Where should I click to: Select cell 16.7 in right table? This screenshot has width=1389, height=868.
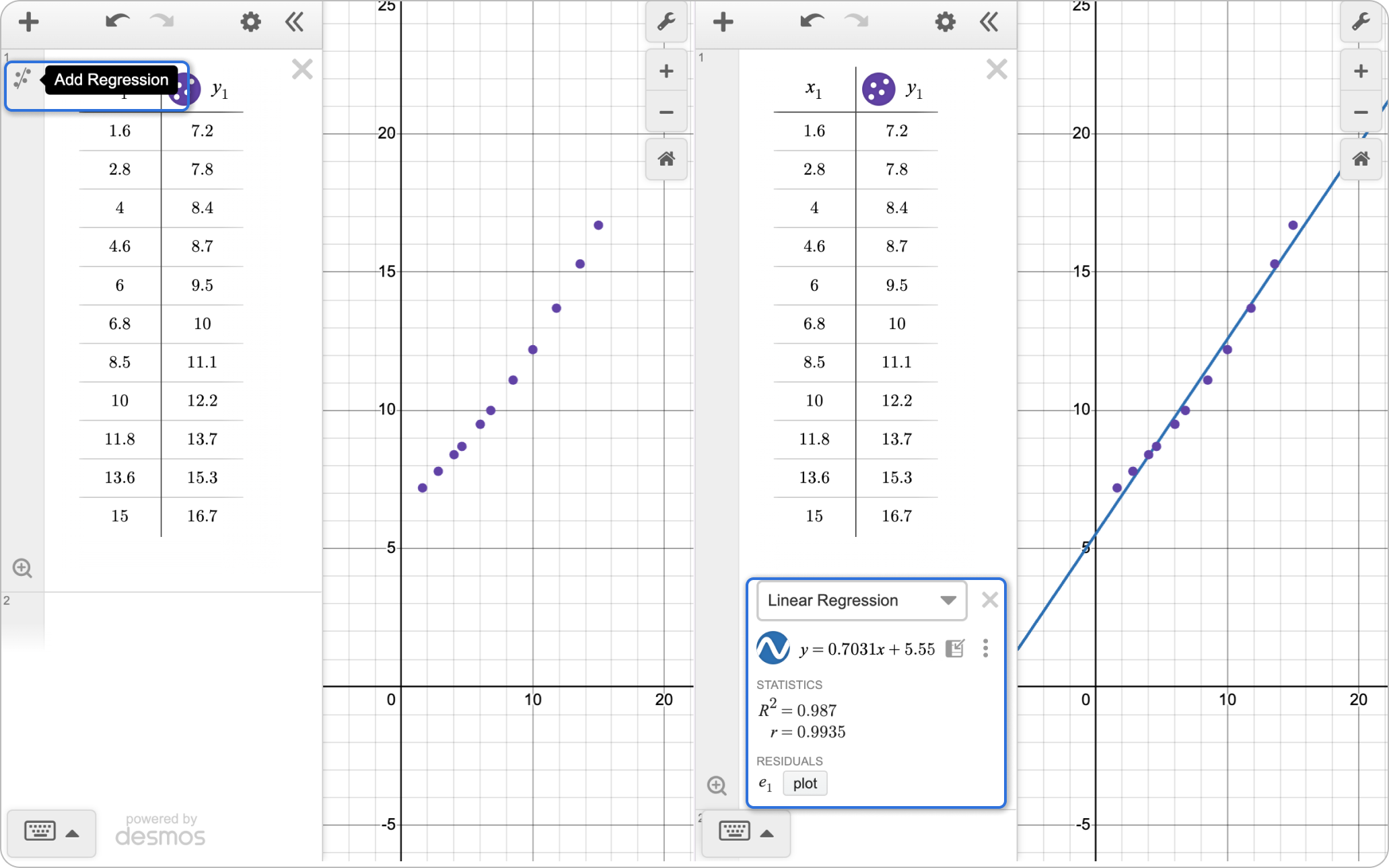point(896,516)
